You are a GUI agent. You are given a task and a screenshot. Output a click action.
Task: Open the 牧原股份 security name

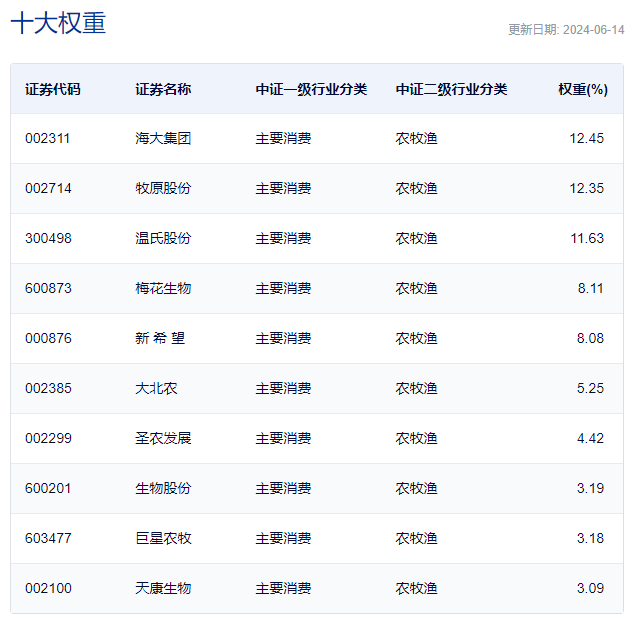[x=163, y=188]
